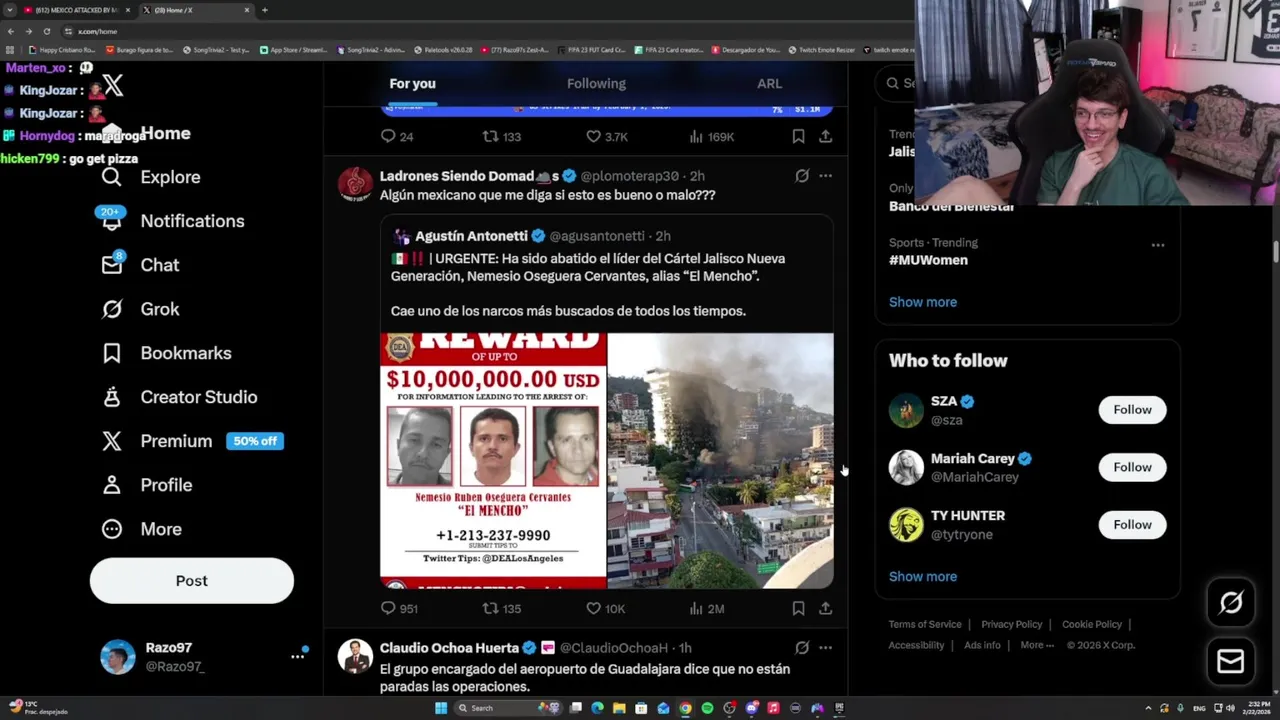The width and height of the screenshot is (1280, 720).
Task: Open Cookie Policy link
Action: (1092, 624)
